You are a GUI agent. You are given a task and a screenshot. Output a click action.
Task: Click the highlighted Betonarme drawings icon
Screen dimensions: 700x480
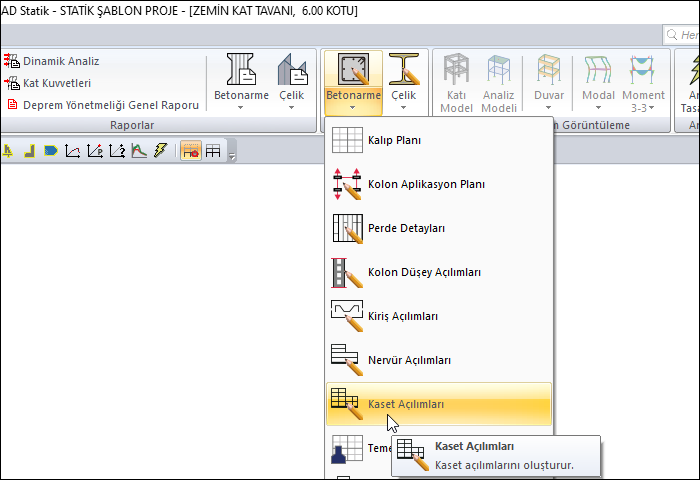(x=353, y=69)
